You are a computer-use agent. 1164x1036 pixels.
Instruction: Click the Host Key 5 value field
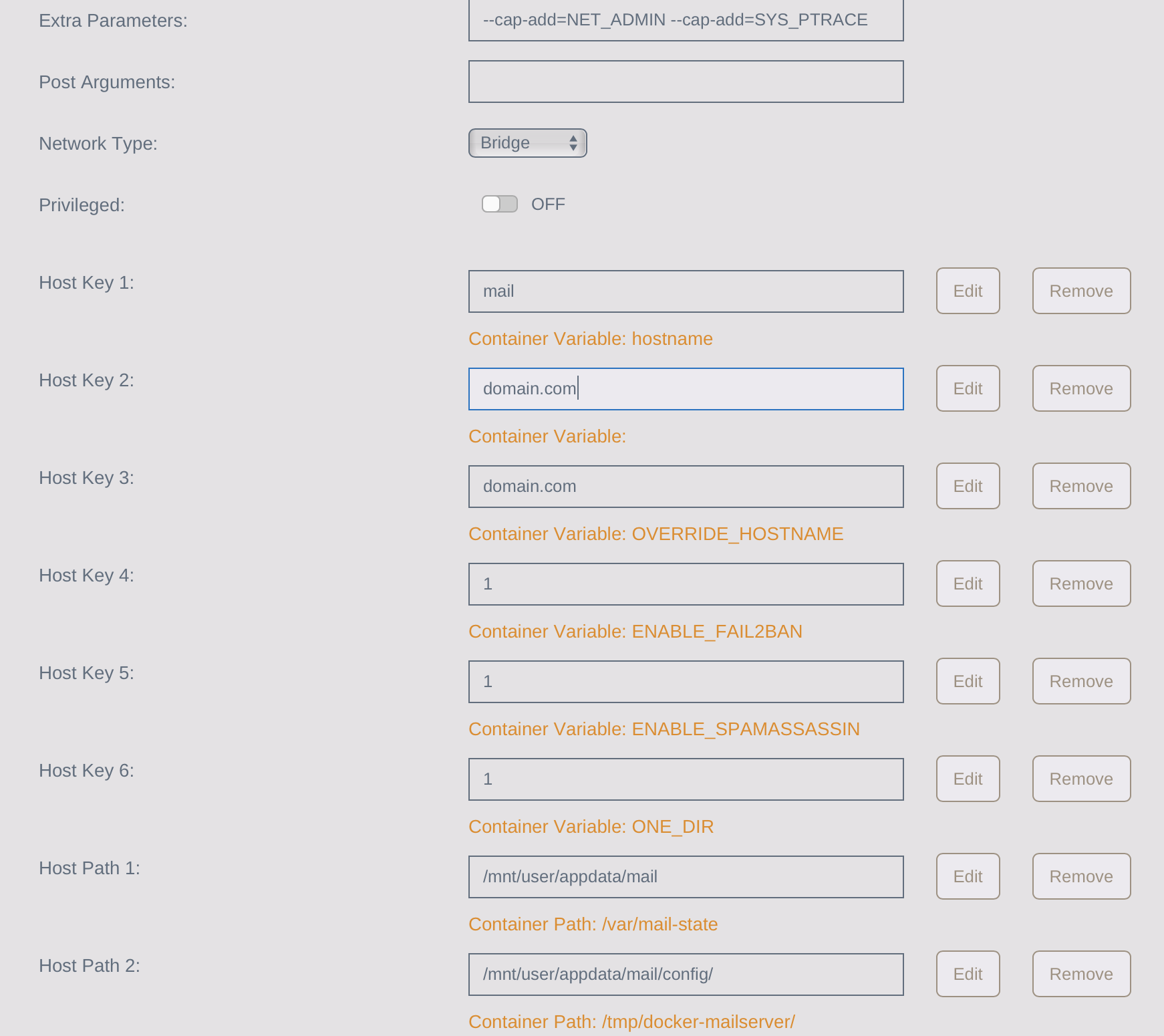click(686, 682)
